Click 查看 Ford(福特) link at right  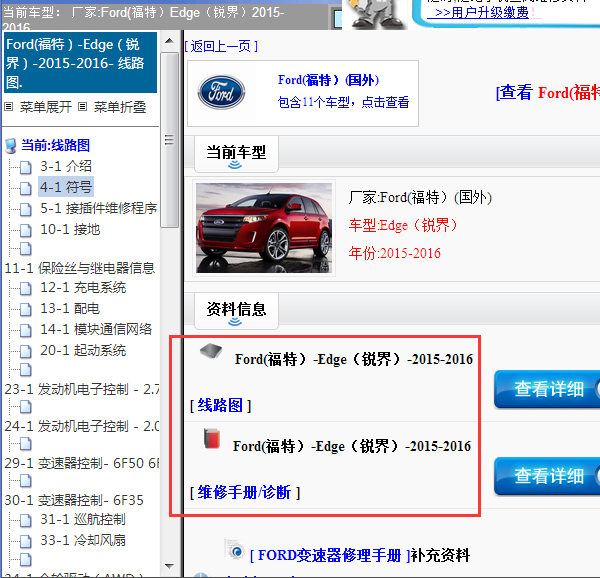click(x=548, y=93)
